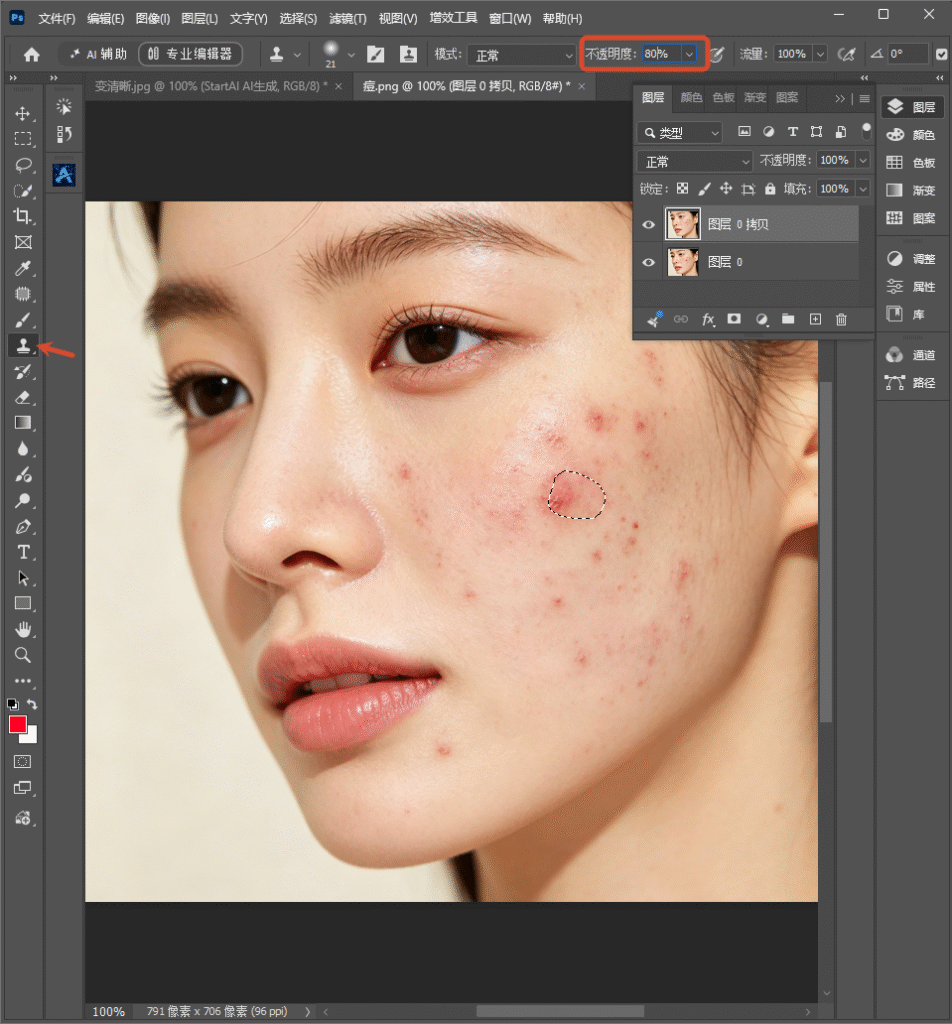Image resolution: width=952 pixels, height=1024 pixels.
Task: Select the Hand tool
Action: [x=23, y=630]
